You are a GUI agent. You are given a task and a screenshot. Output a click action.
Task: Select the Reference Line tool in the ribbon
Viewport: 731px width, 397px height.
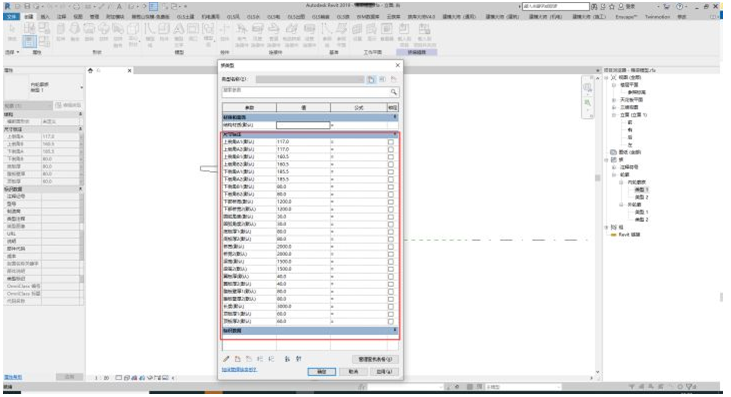(327, 34)
